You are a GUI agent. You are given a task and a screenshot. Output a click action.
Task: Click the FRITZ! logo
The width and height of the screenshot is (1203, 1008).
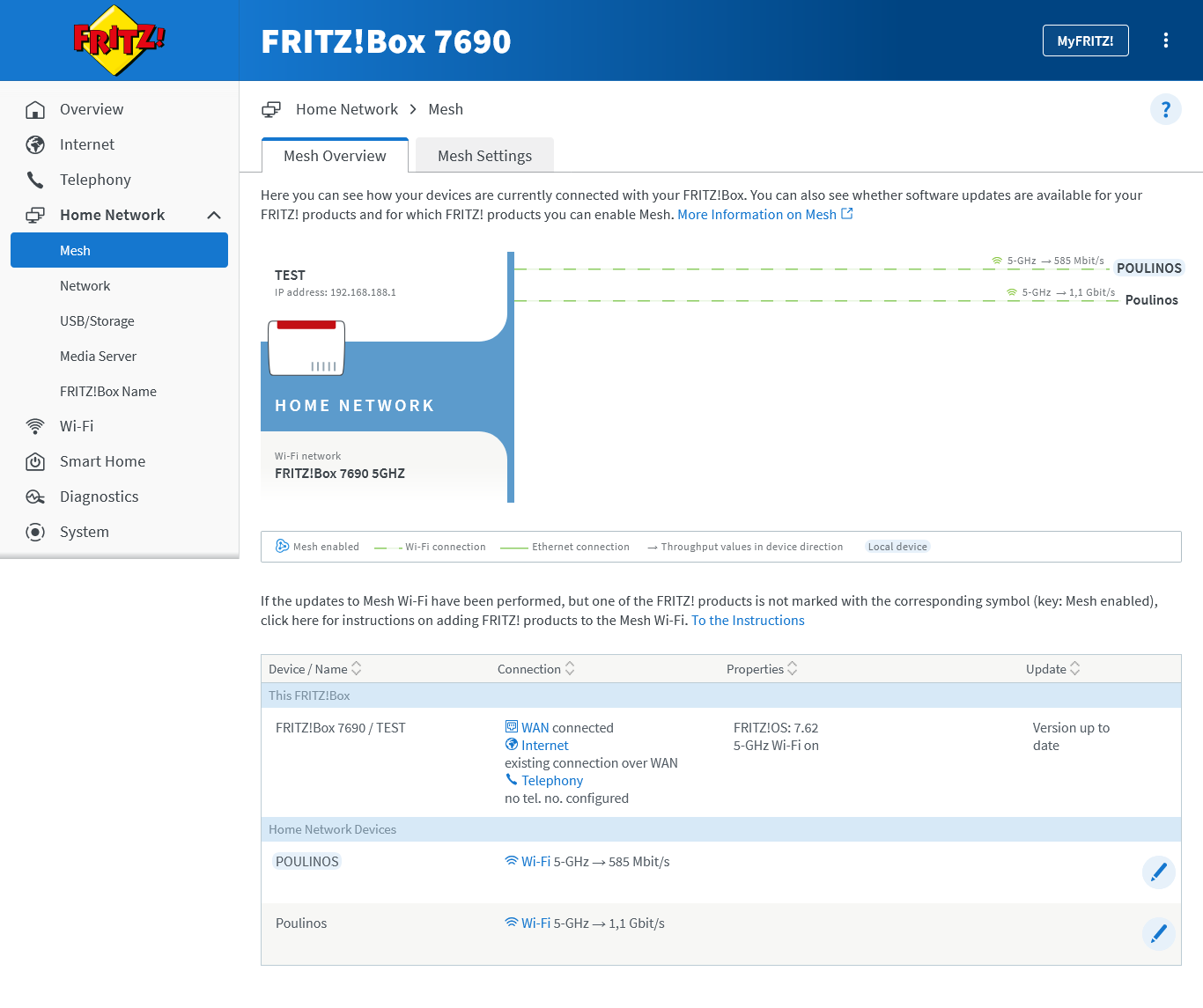pos(119,40)
